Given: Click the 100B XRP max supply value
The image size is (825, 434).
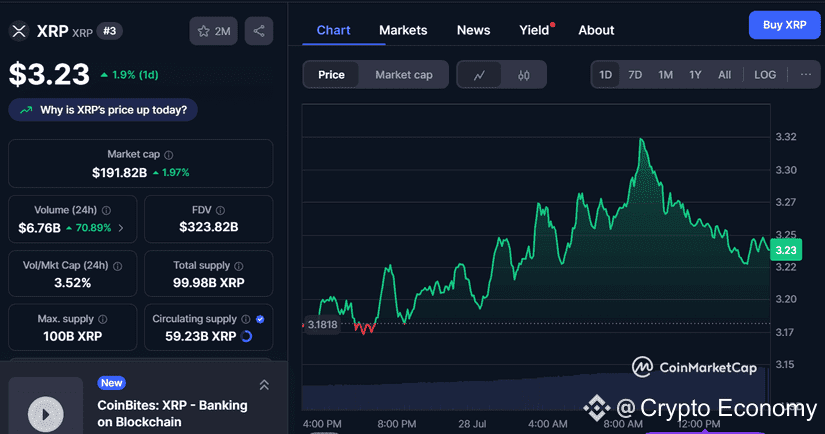Looking at the screenshot, I should [73, 336].
